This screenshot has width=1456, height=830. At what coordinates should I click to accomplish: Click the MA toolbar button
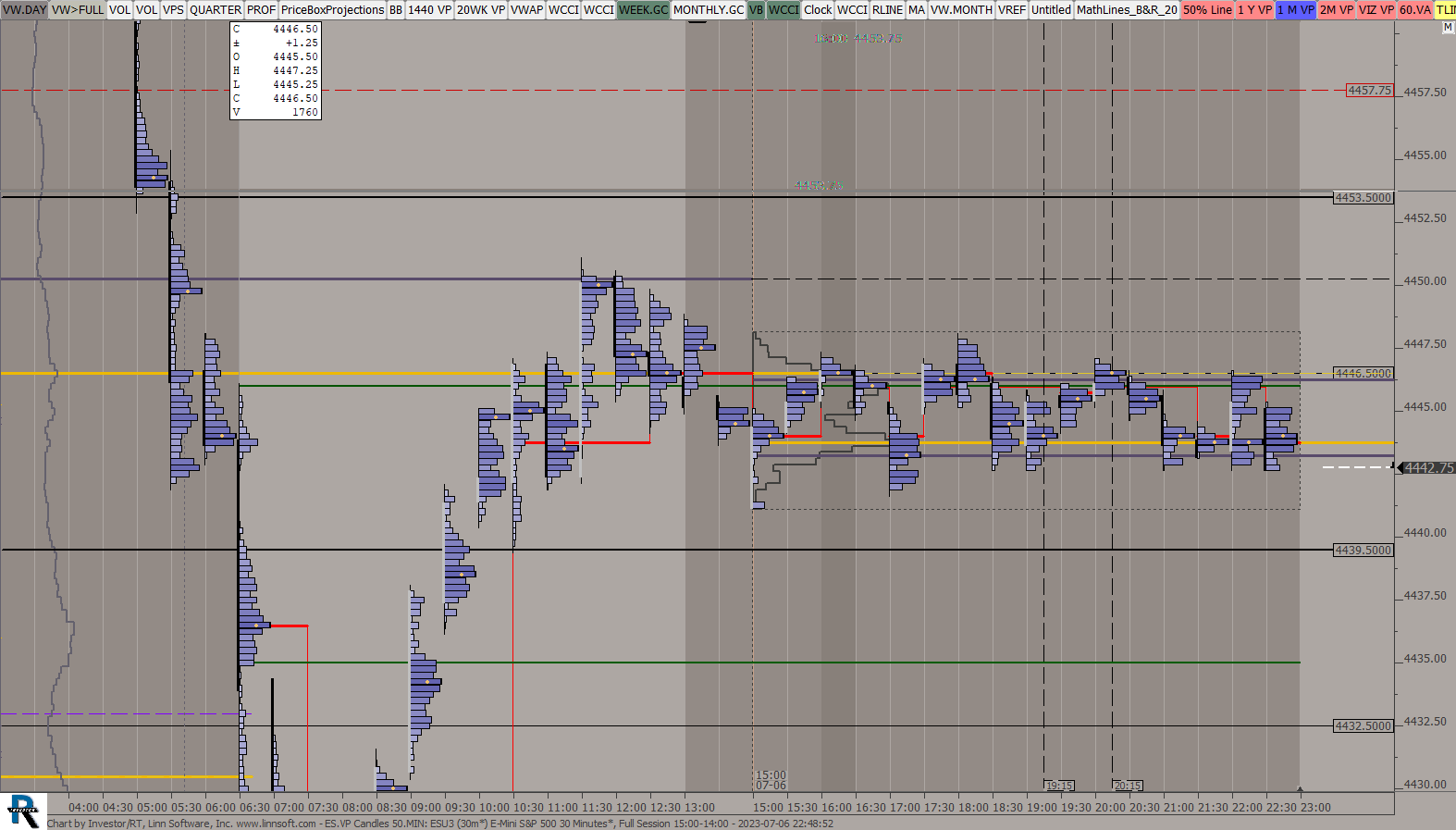click(x=917, y=9)
